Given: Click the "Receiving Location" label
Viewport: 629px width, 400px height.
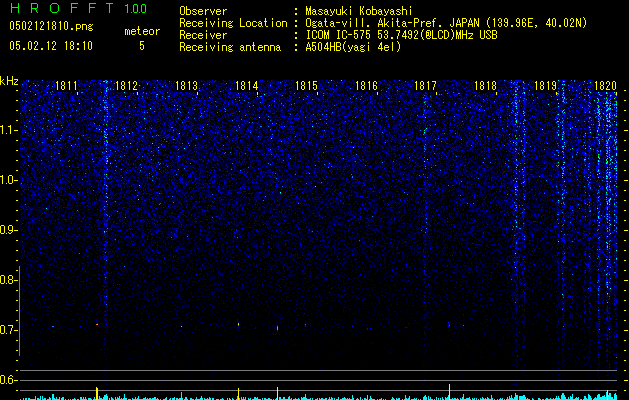Looking at the screenshot, I should coord(233,23).
